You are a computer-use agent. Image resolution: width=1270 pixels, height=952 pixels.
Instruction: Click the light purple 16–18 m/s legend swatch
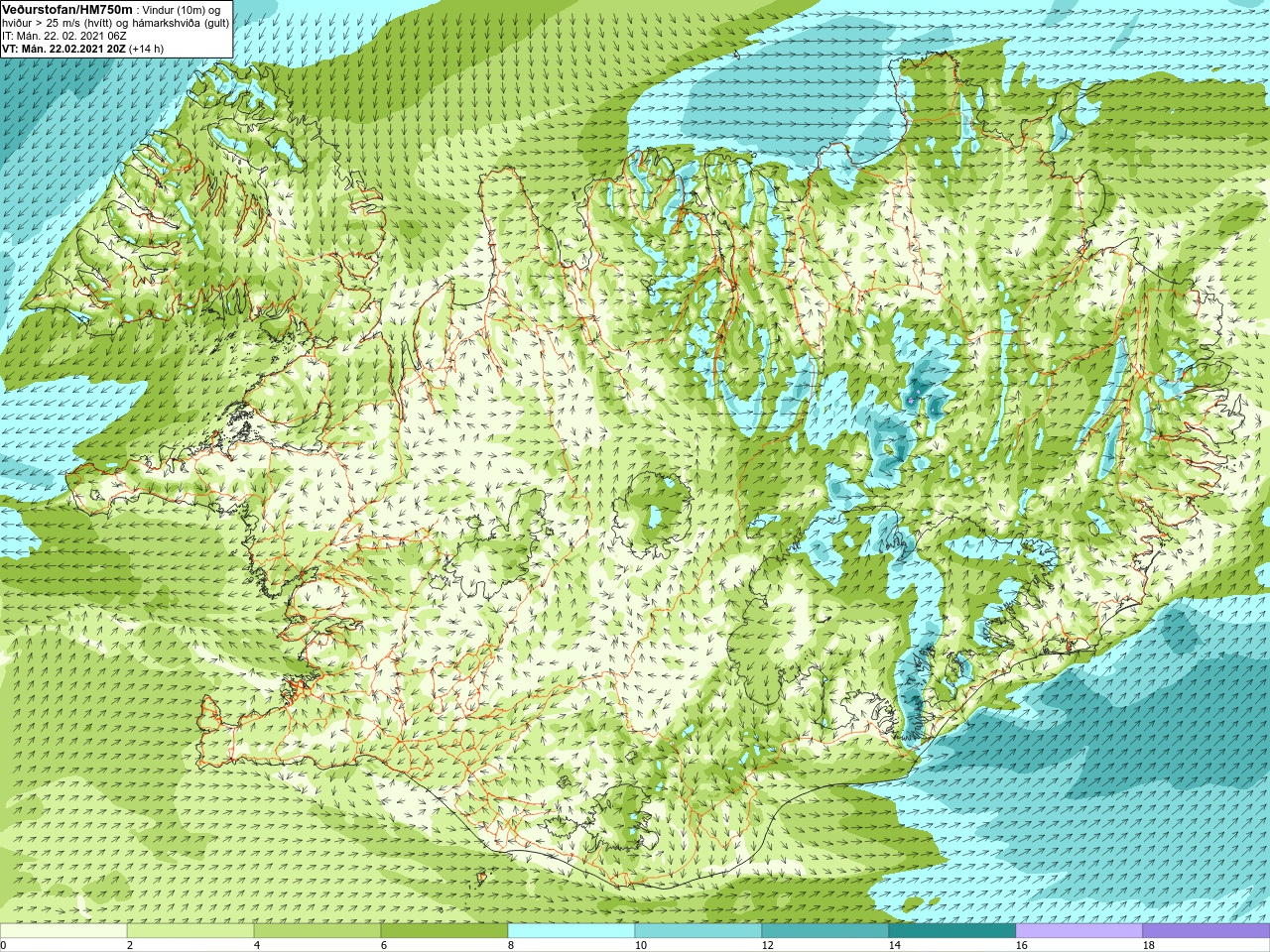point(1079,931)
